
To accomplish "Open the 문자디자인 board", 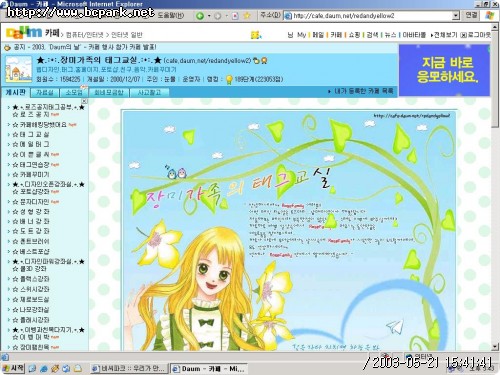I will [x=31, y=202].
